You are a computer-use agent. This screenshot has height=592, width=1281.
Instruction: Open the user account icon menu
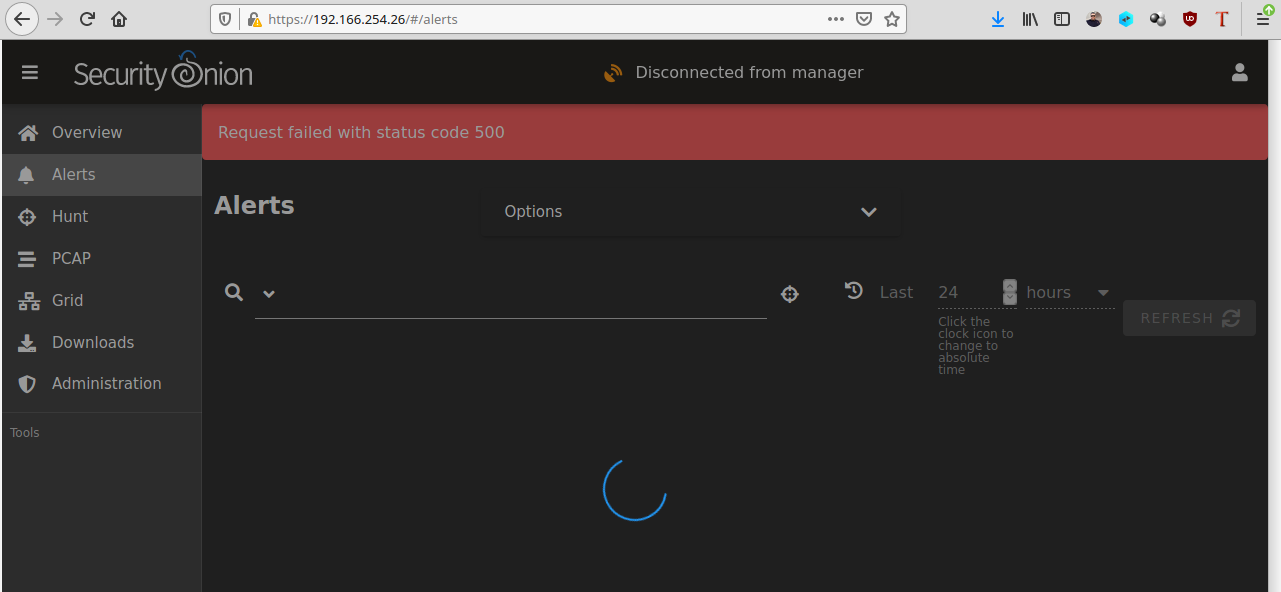pyautogui.click(x=1239, y=72)
